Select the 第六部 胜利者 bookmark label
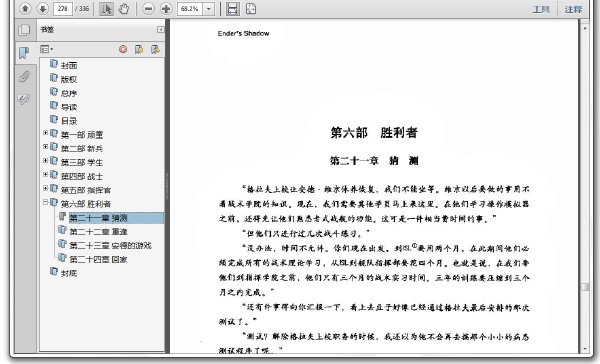This screenshot has width=600, height=364. pos(86,204)
